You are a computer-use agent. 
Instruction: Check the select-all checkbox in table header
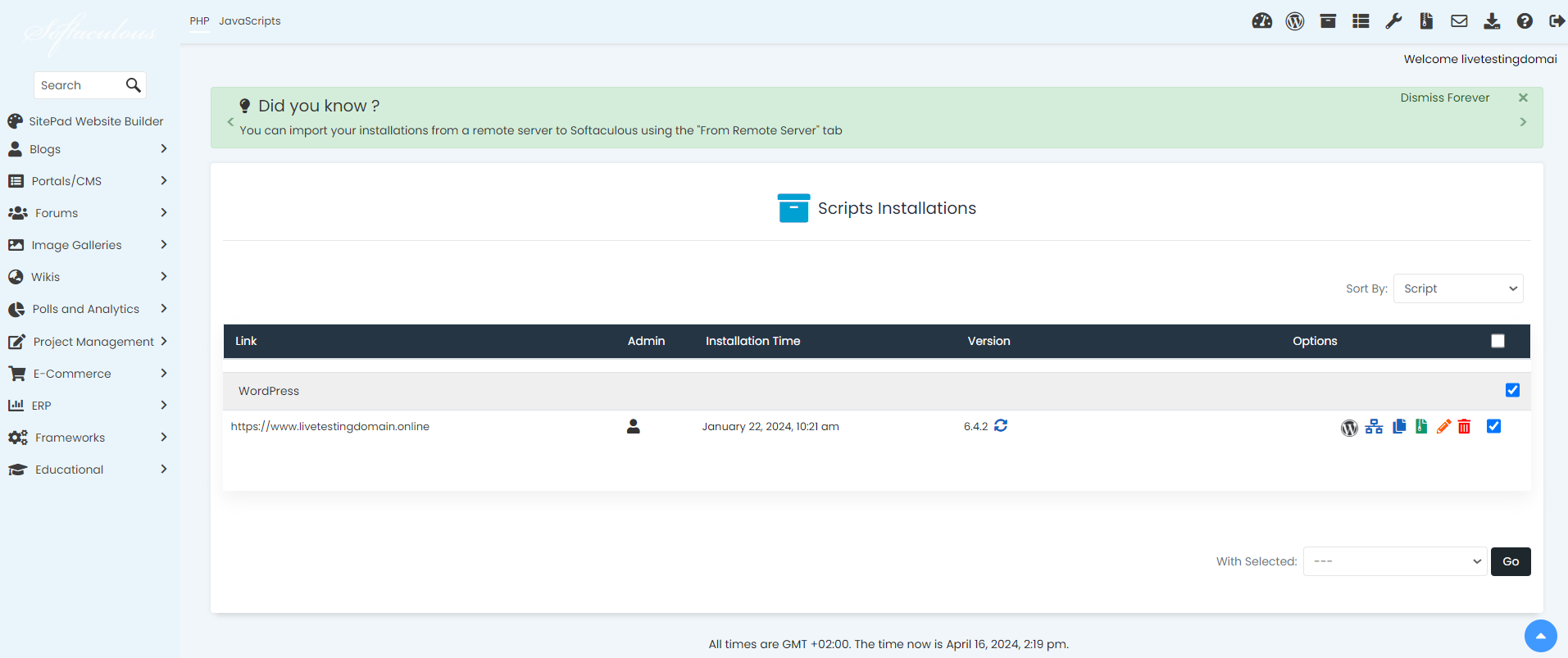pyautogui.click(x=1498, y=341)
